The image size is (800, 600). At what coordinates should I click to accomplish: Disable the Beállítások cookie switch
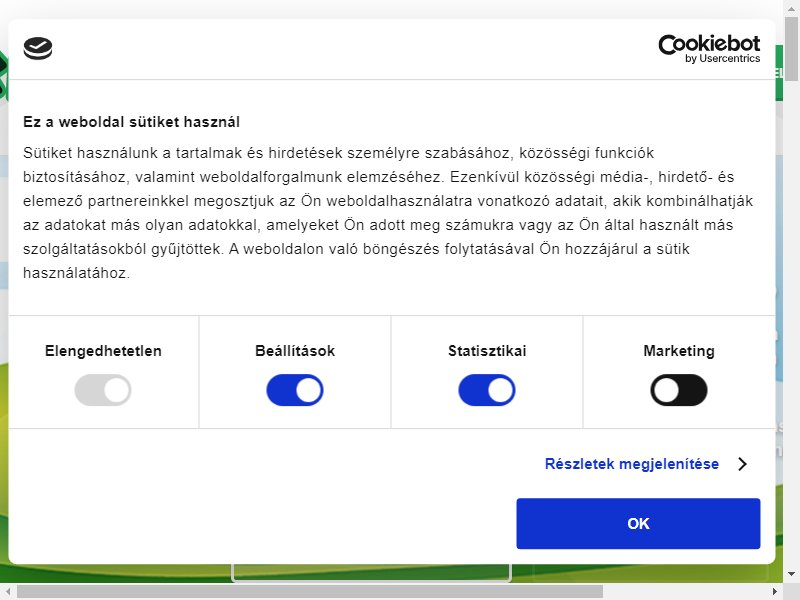tap(295, 390)
